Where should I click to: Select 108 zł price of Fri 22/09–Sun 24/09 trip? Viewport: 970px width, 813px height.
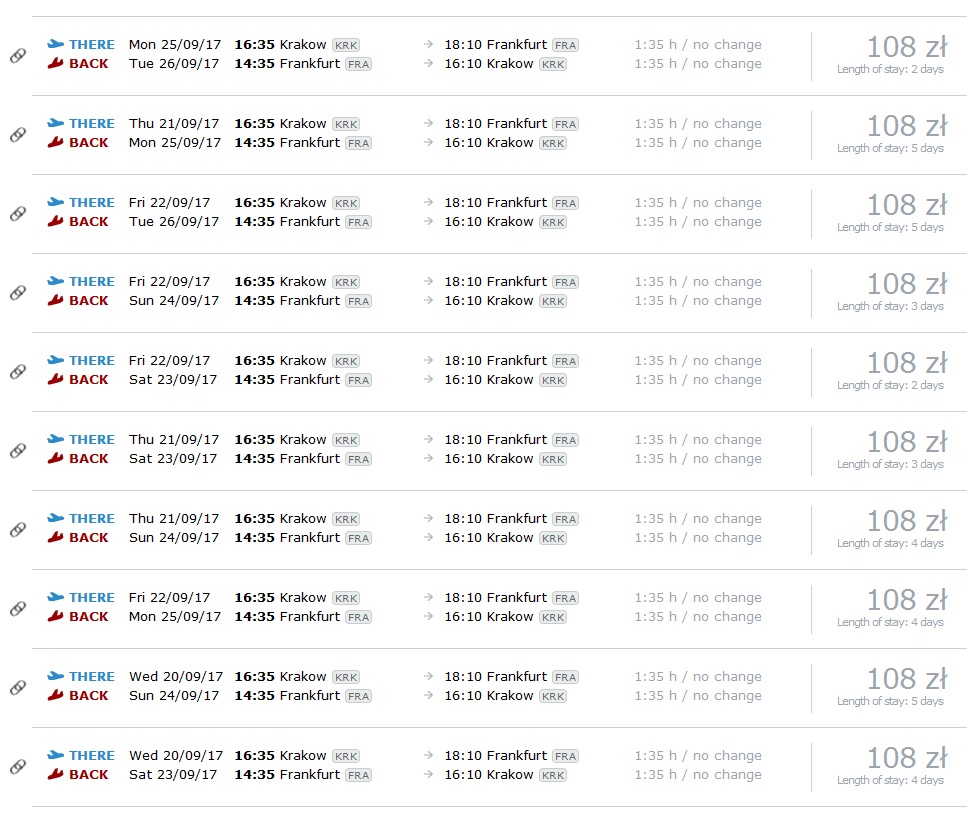point(907,284)
